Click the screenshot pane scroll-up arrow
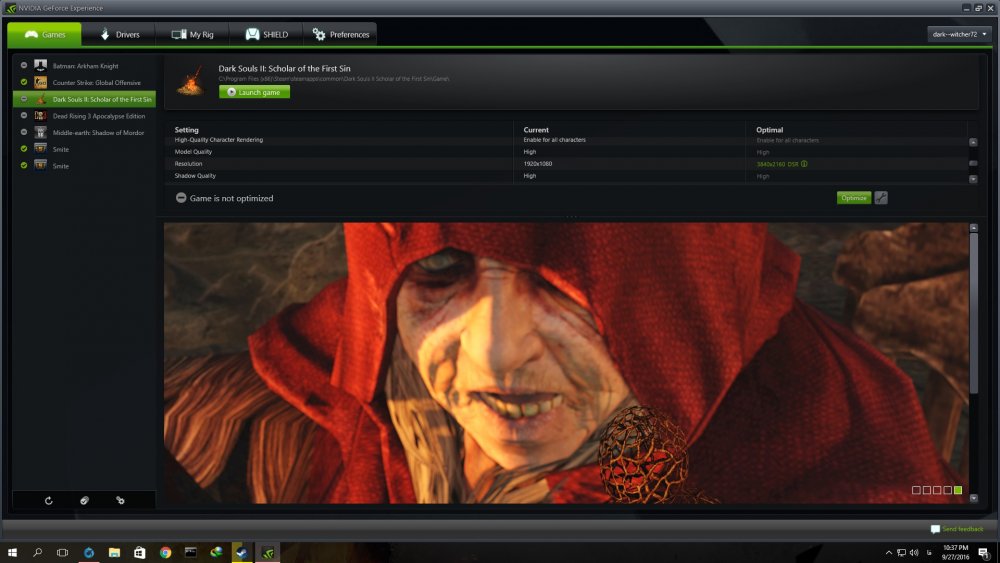 tap(974, 228)
